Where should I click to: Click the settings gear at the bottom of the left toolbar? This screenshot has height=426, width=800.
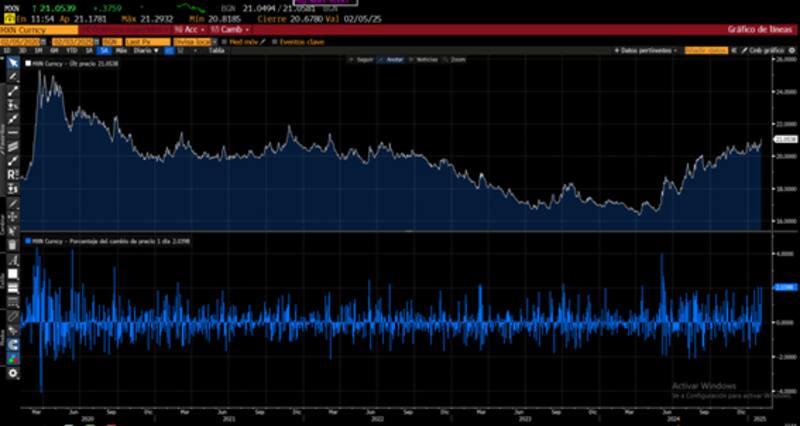13,373
